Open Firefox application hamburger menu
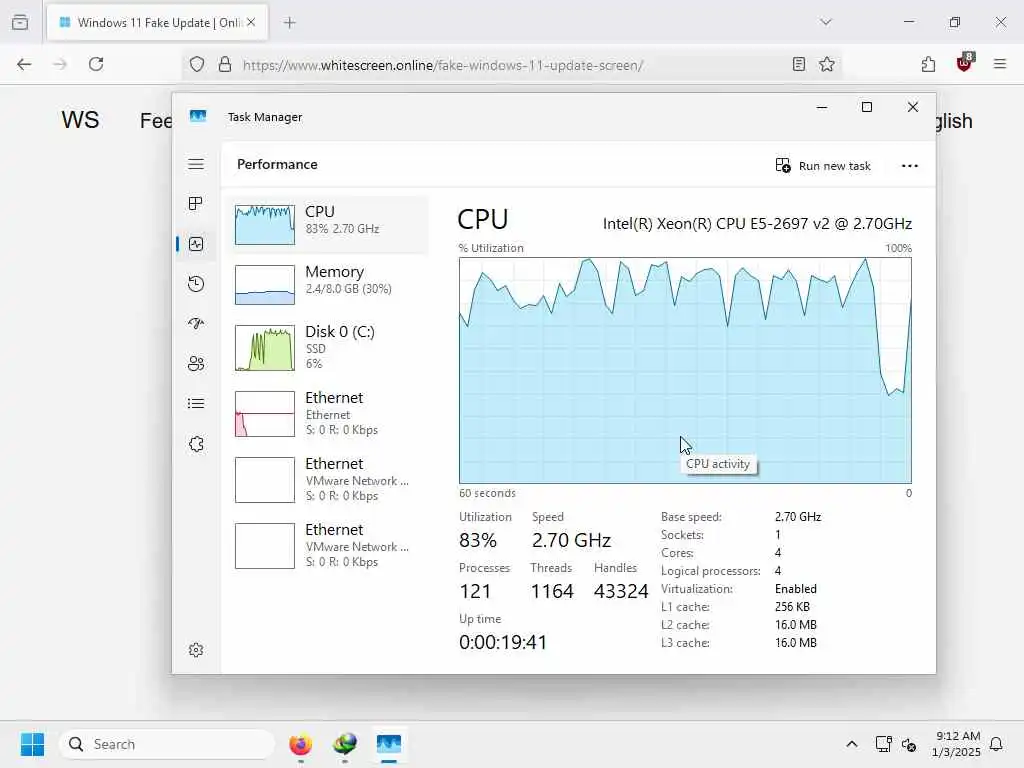The image size is (1024, 768). point(1000,64)
